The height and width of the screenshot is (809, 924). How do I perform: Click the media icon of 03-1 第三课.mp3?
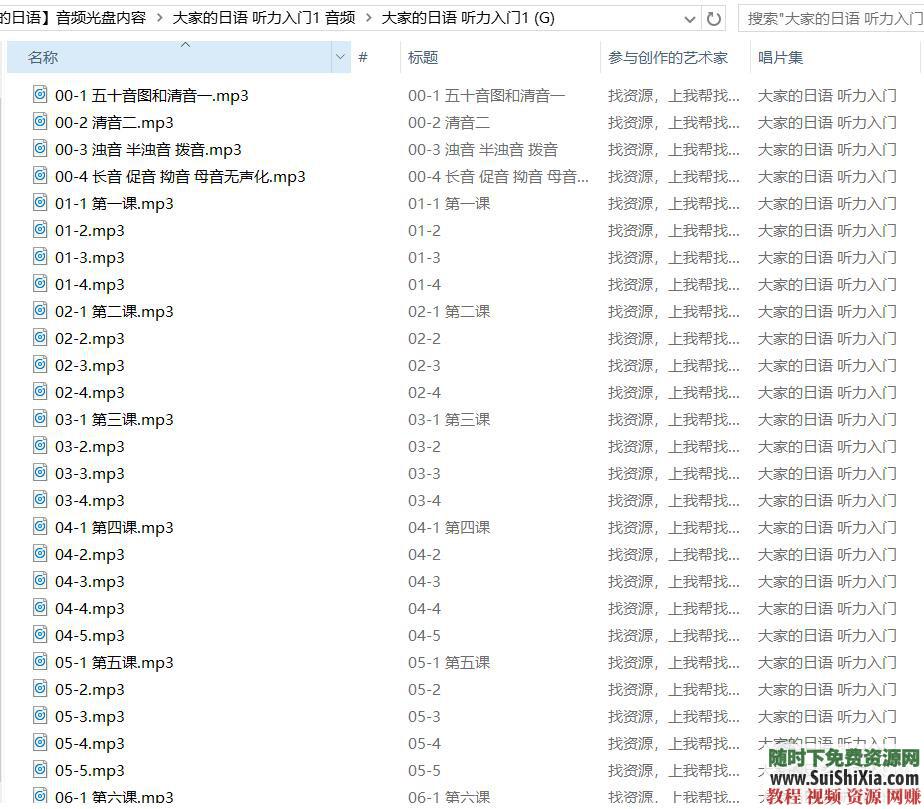pos(40,419)
